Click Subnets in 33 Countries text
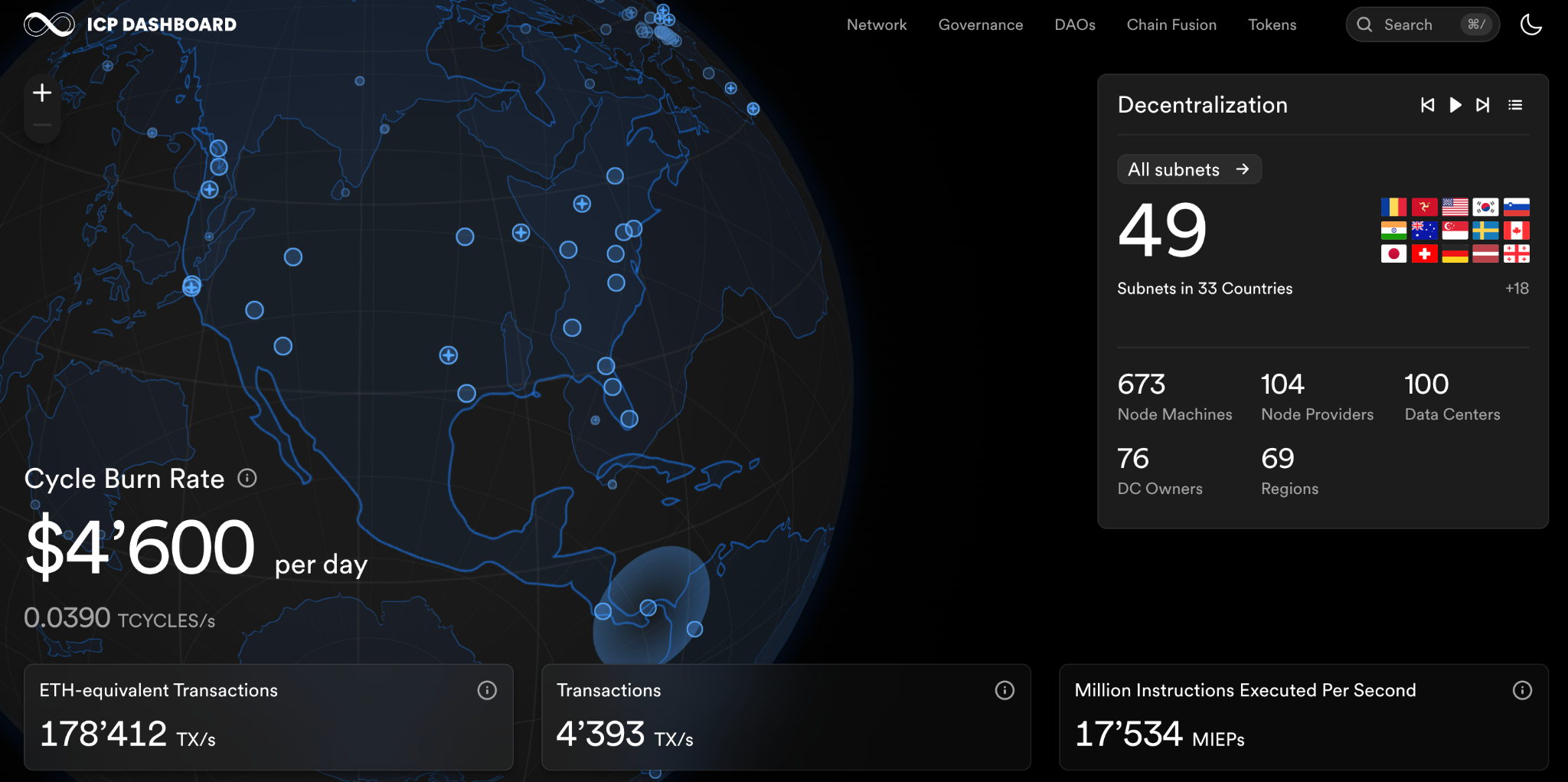This screenshot has height=782, width=1568. point(1205,289)
